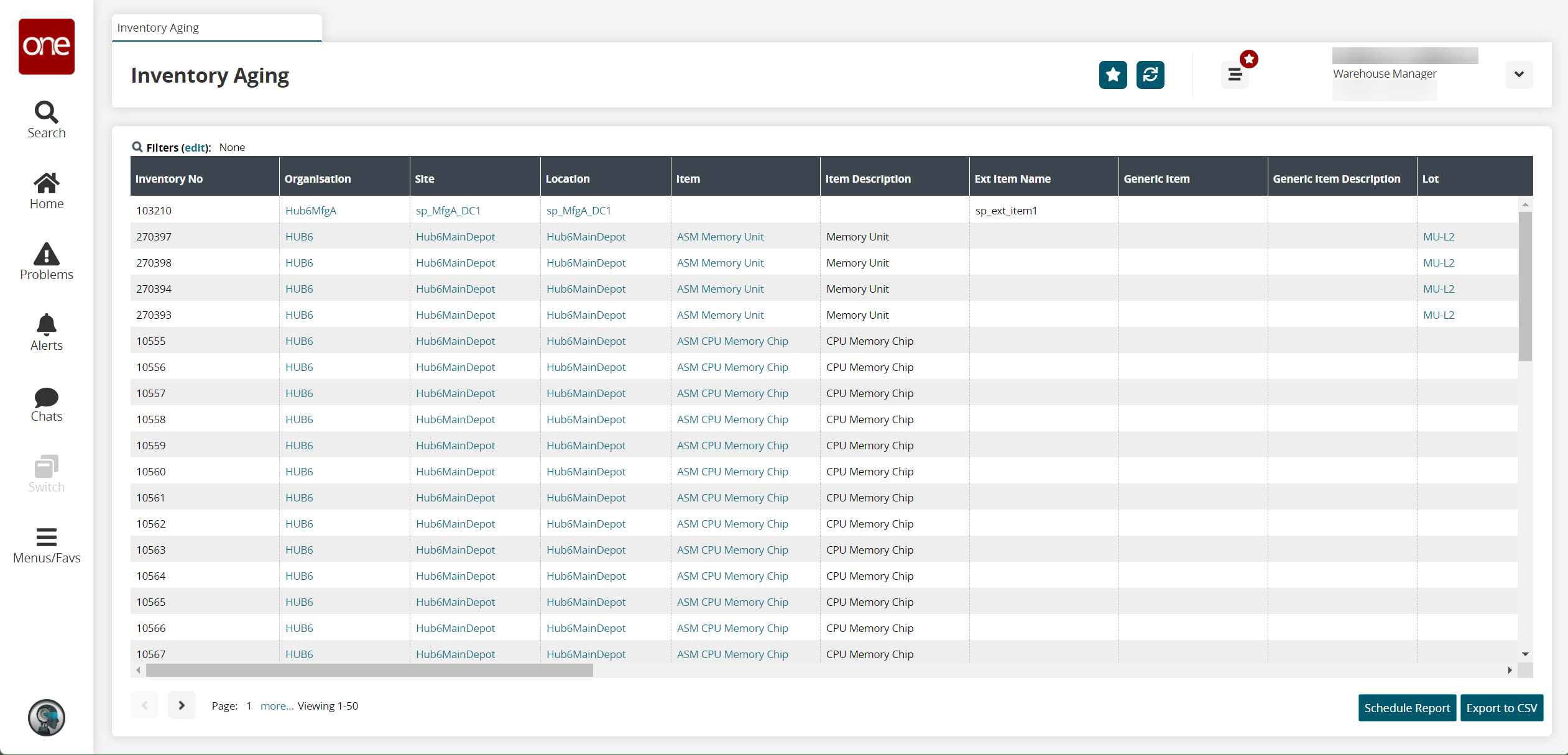
Task: Click the Schedule Report button
Action: (x=1407, y=708)
